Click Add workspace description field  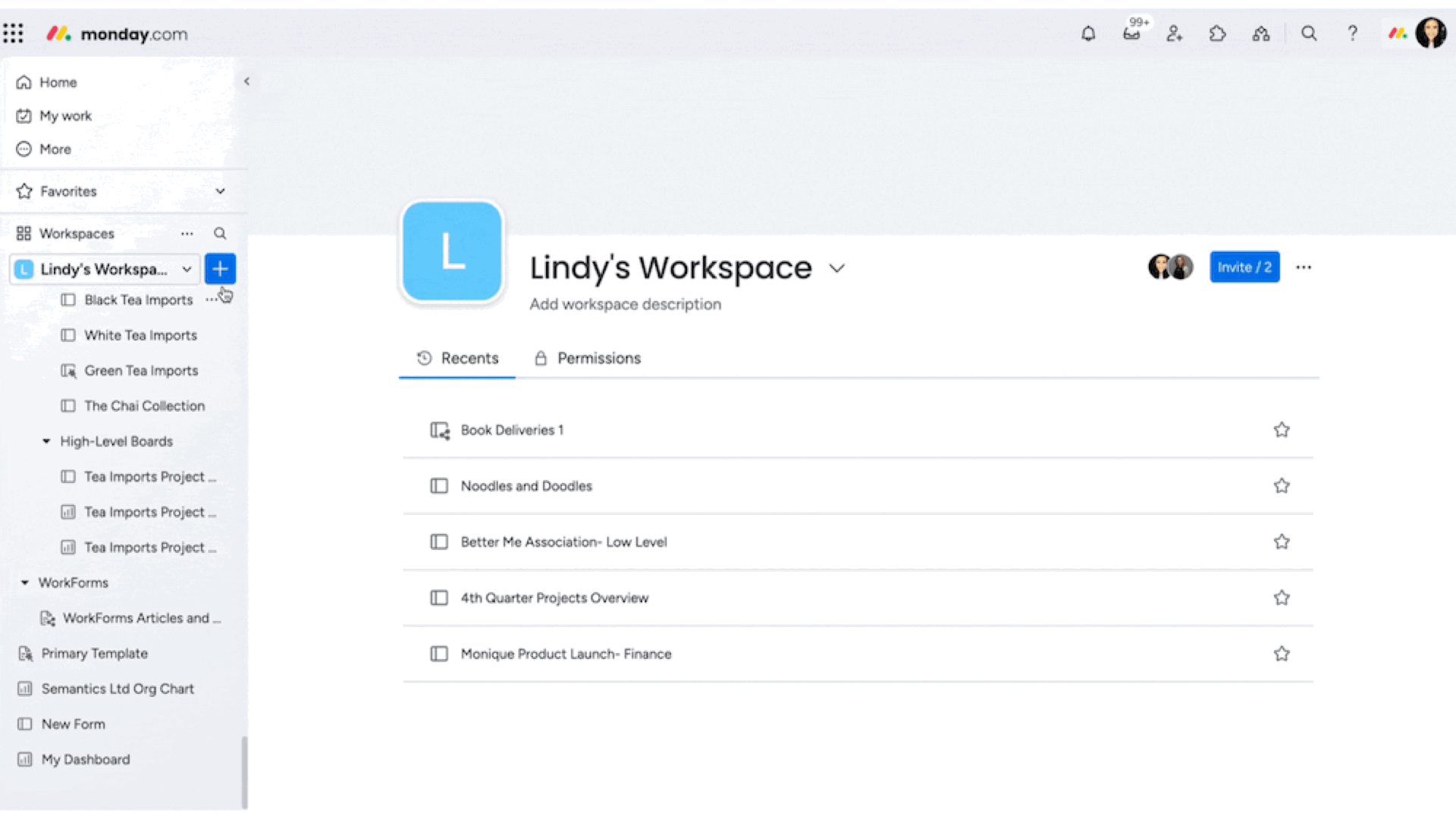(625, 304)
